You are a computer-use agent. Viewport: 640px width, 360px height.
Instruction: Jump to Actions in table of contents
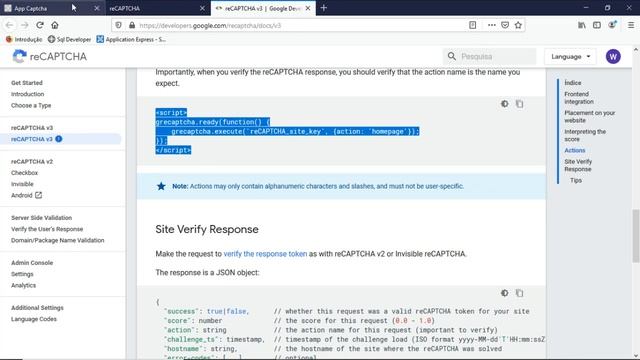(x=575, y=151)
